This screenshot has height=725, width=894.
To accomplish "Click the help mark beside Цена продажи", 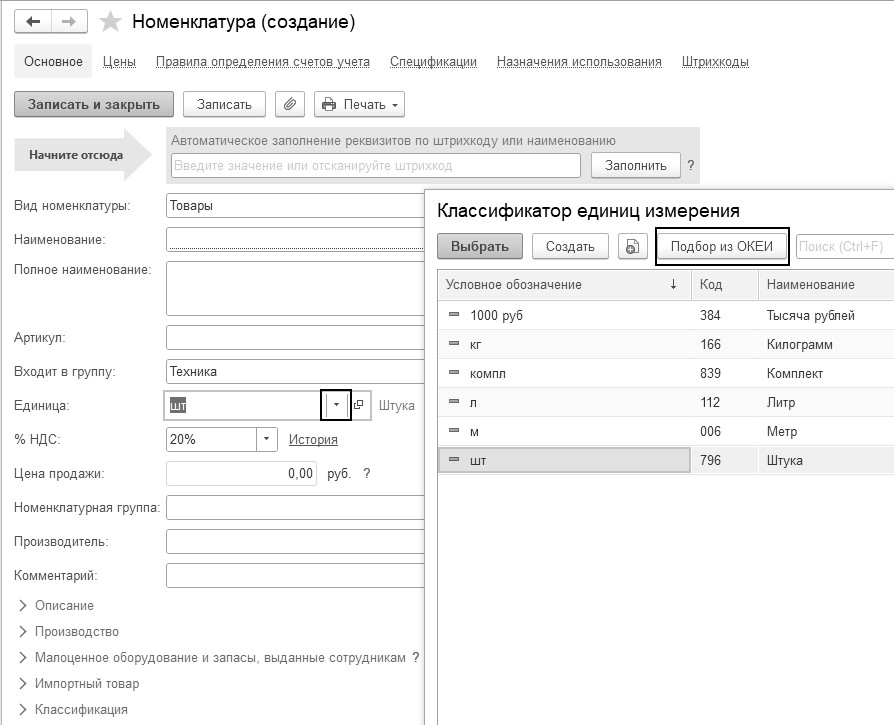I will point(367,473).
